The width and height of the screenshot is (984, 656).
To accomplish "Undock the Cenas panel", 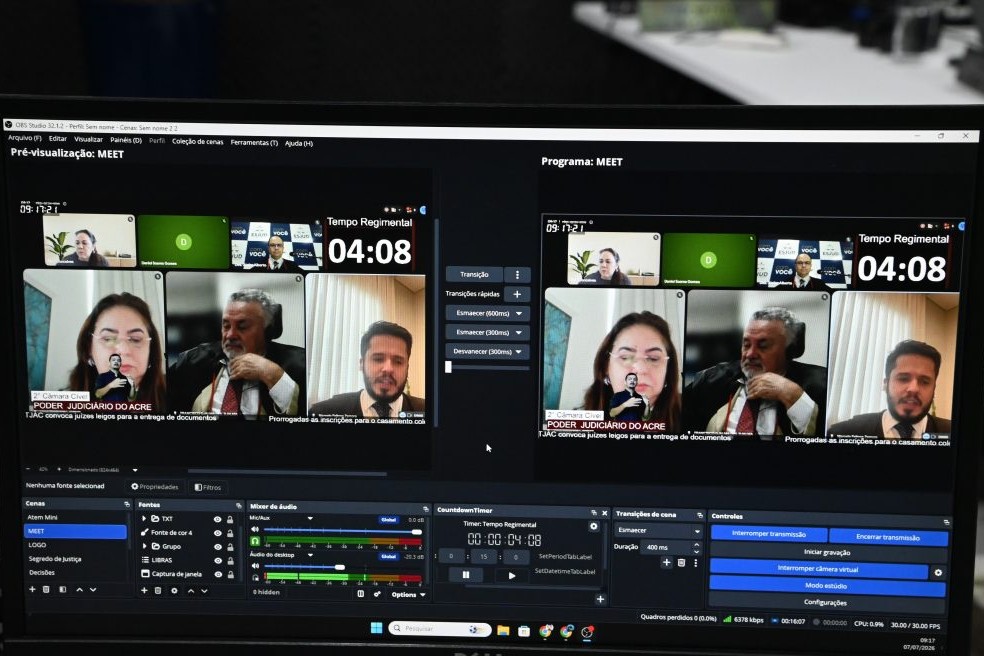I will (x=127, y=504).
